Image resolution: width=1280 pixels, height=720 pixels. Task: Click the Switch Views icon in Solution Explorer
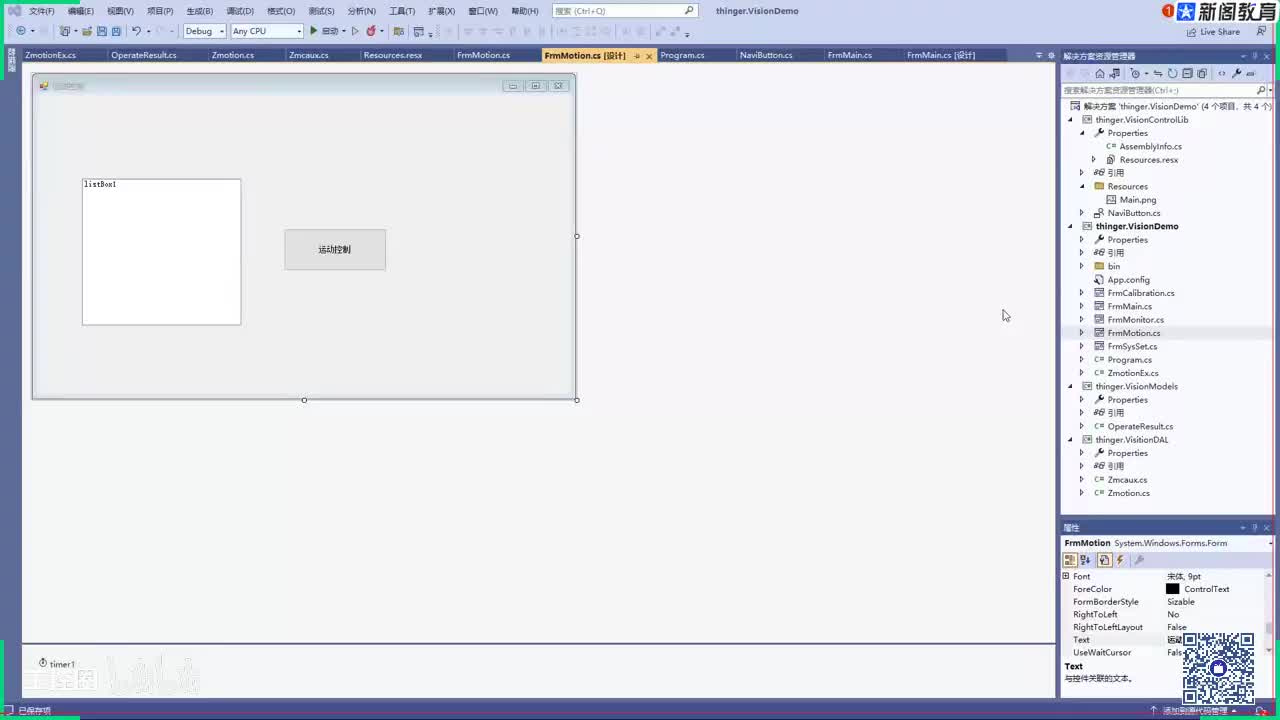[1114, 73]
